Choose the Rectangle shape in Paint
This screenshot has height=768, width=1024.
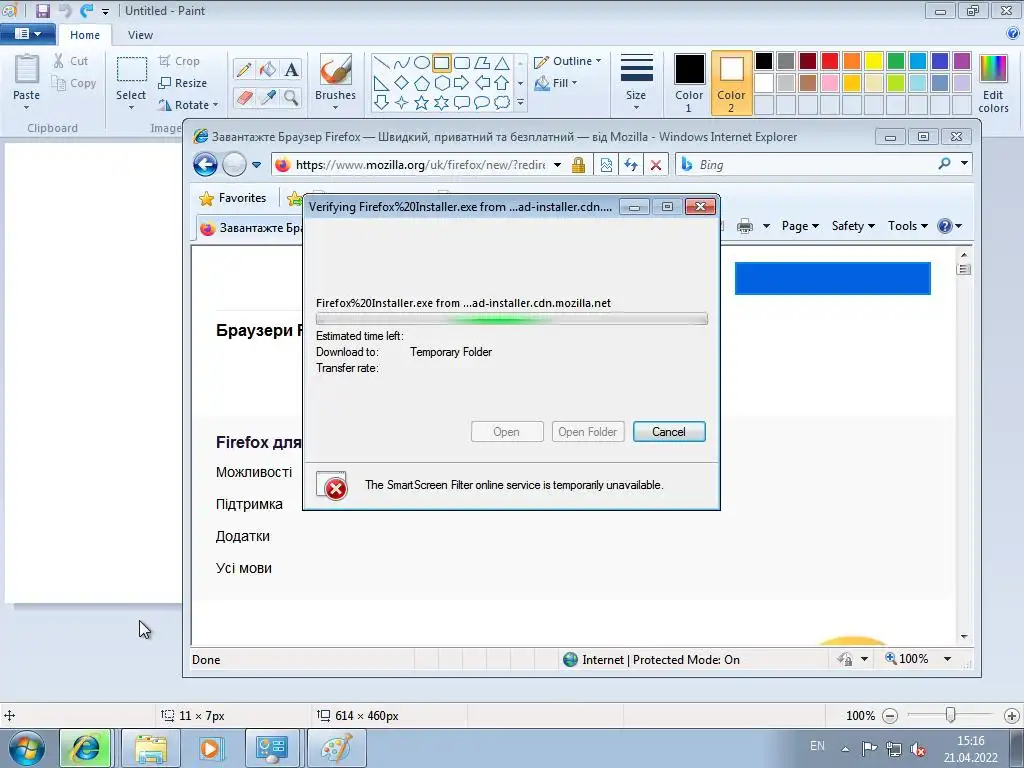[x=441, y=63]
